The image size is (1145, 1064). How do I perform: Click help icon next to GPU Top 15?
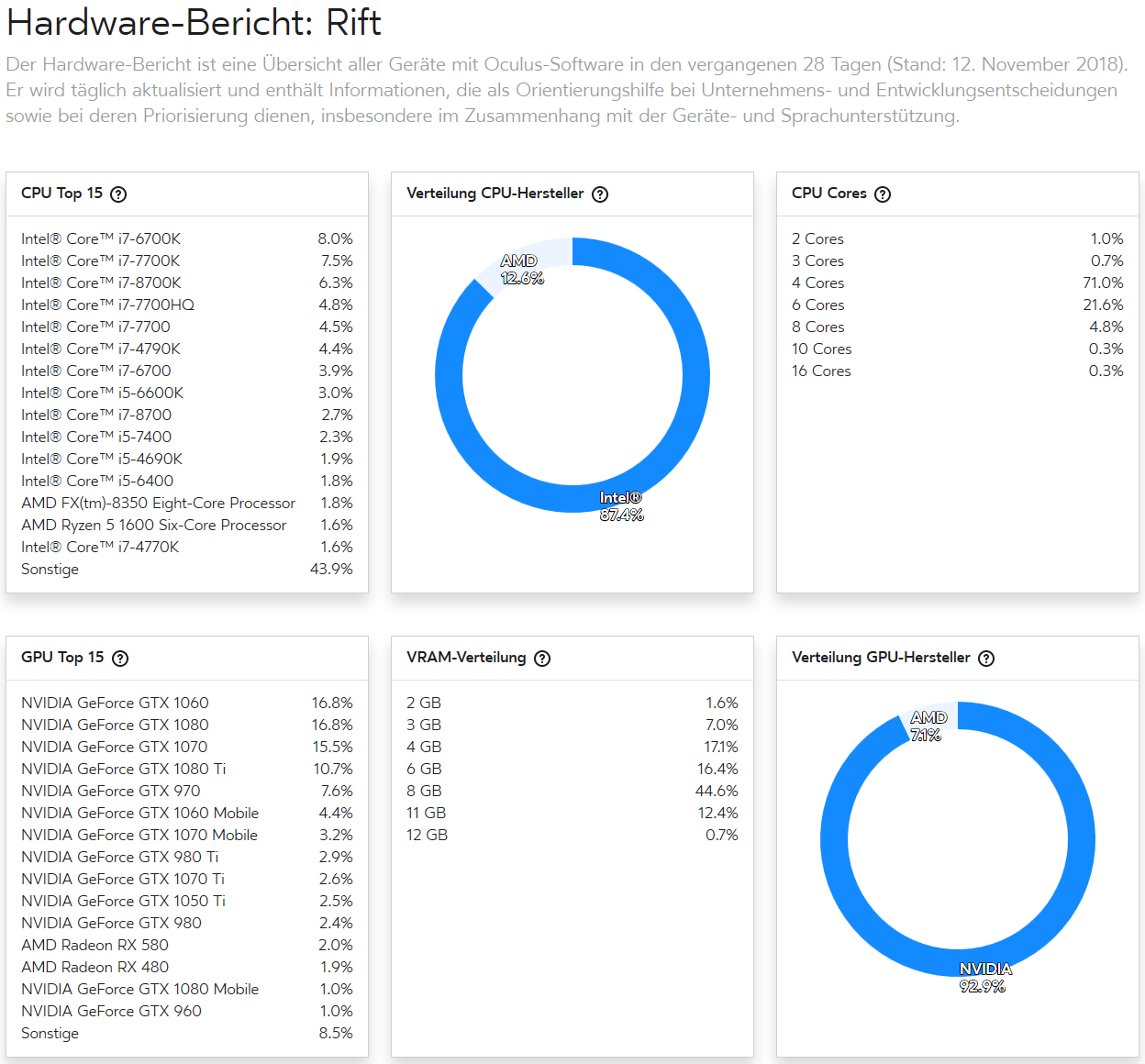120,659
